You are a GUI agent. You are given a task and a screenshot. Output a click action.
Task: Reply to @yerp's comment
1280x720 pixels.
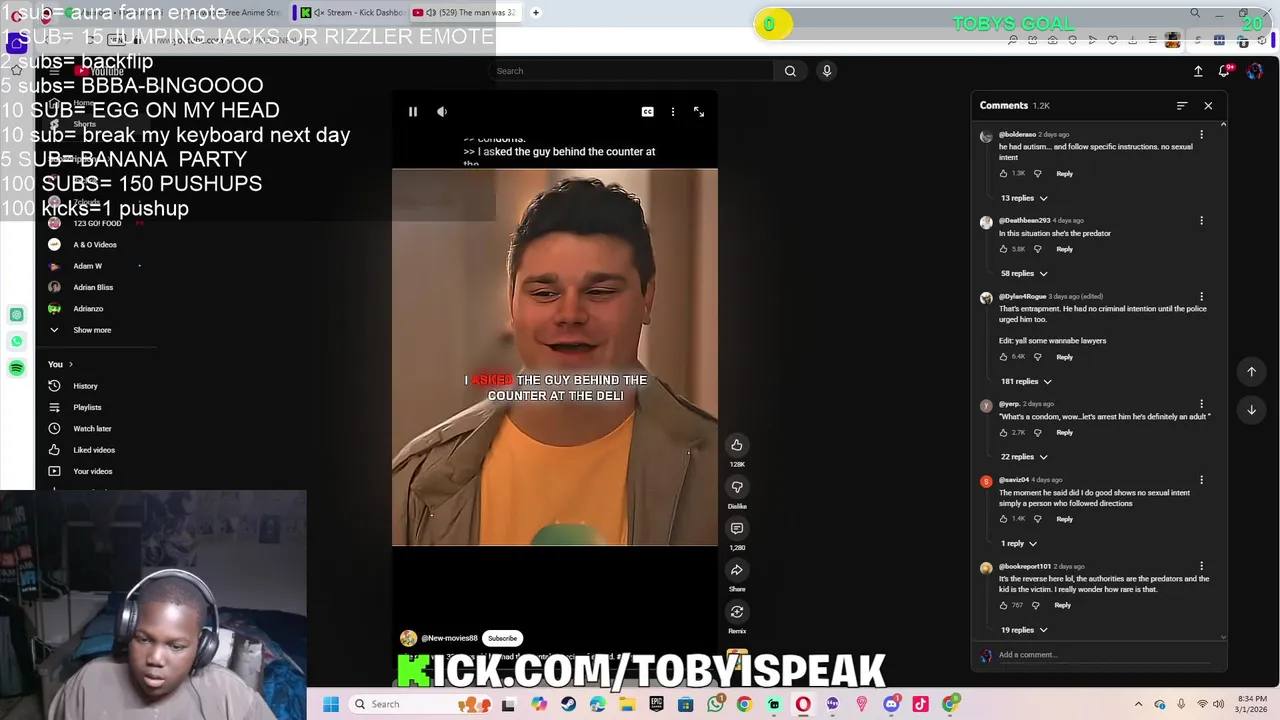coord(1064,433)
